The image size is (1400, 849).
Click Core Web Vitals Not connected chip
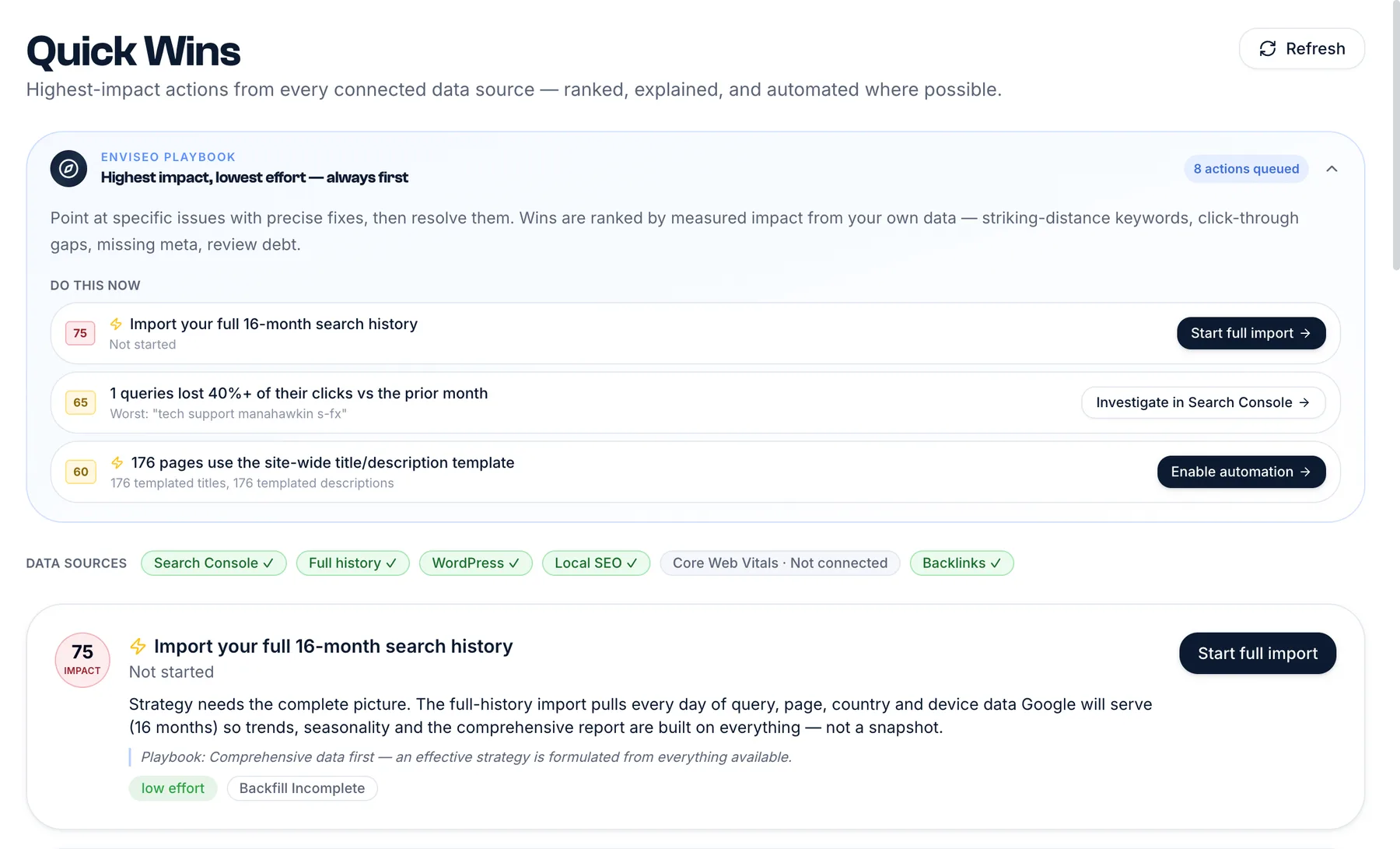780,563
